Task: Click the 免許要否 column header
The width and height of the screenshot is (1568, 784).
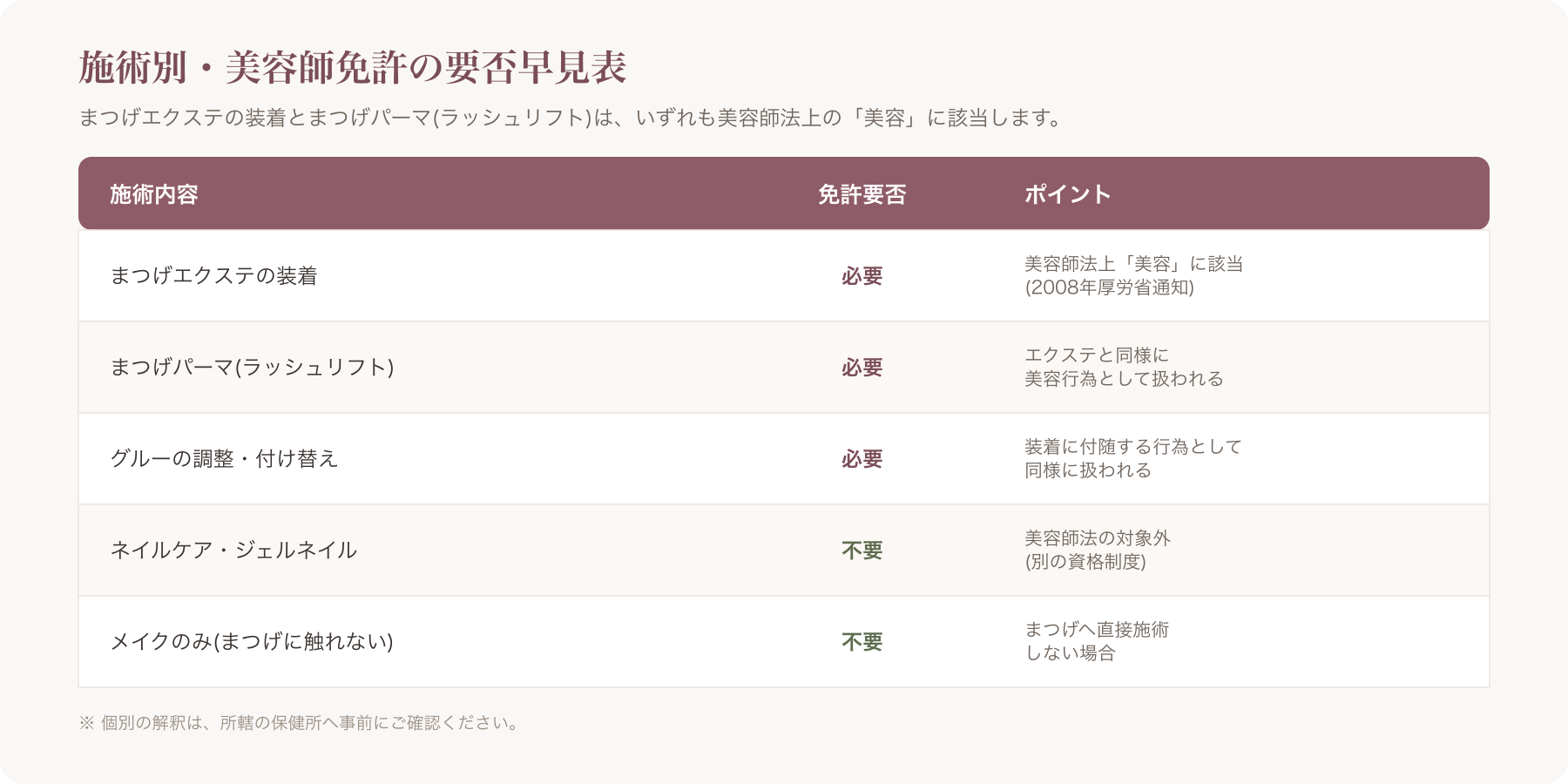Action: point(862,194)
